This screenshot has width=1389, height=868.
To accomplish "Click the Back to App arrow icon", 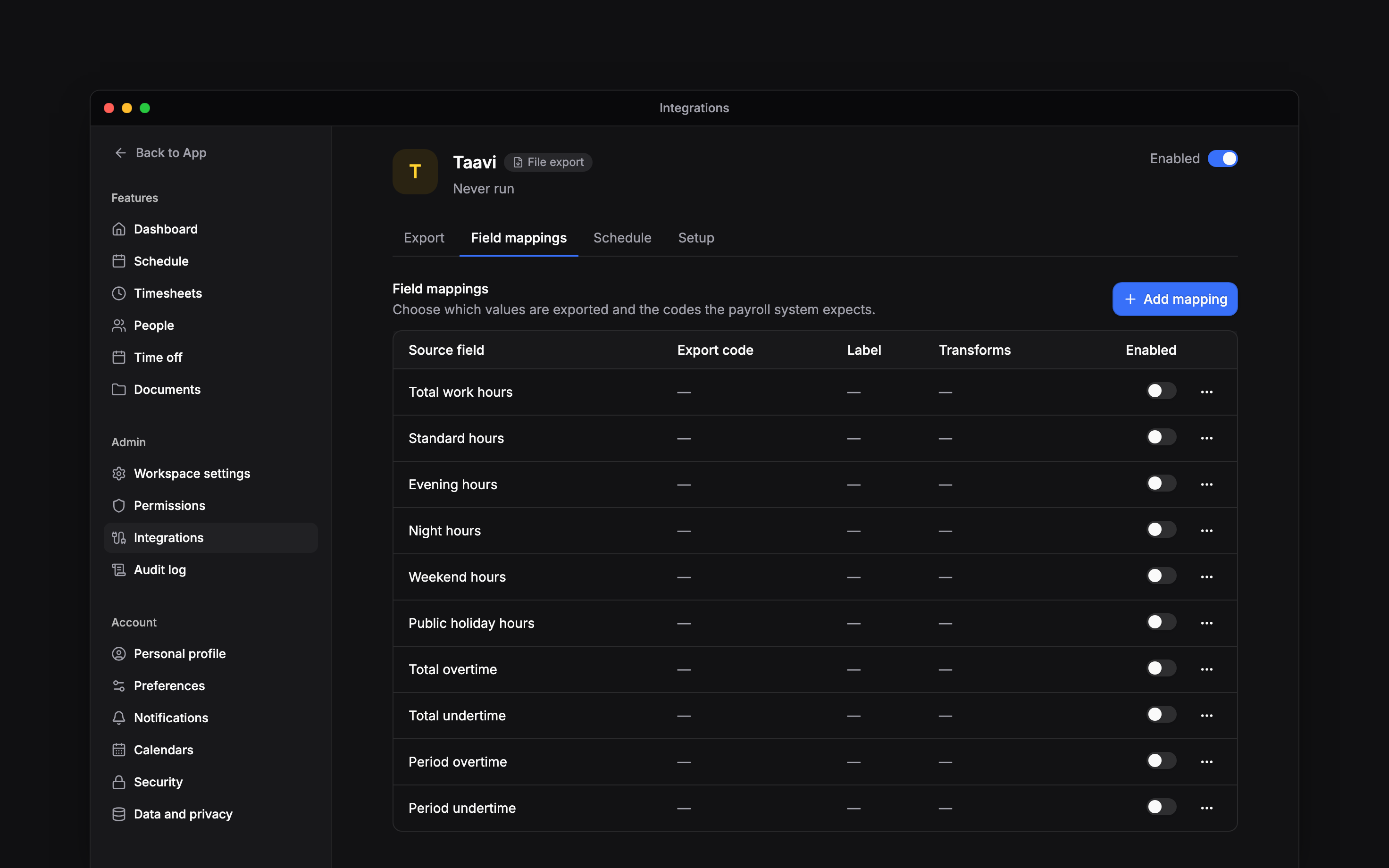I will point(120,153).
